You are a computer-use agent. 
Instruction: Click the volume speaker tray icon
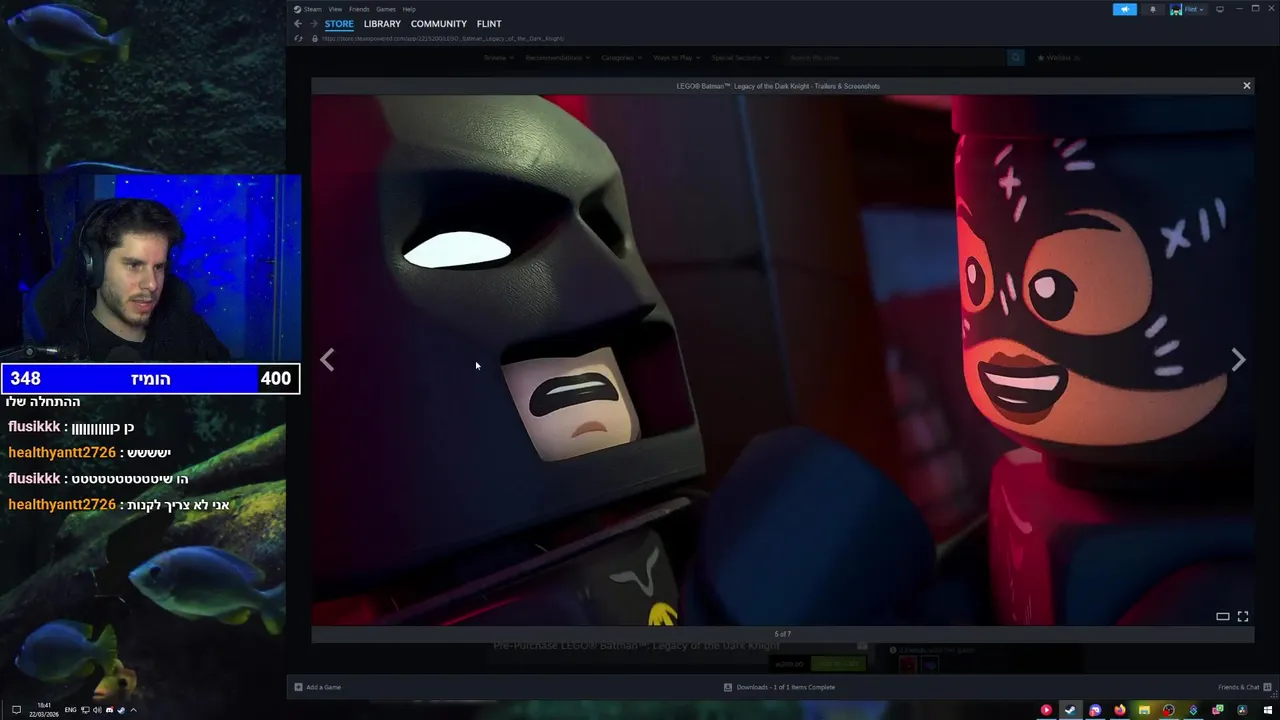(x=97, y=710)
